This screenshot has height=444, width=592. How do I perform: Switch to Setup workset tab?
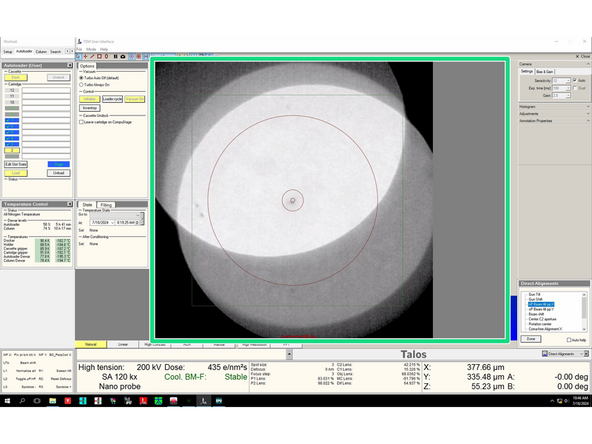[x=8, y=51]
